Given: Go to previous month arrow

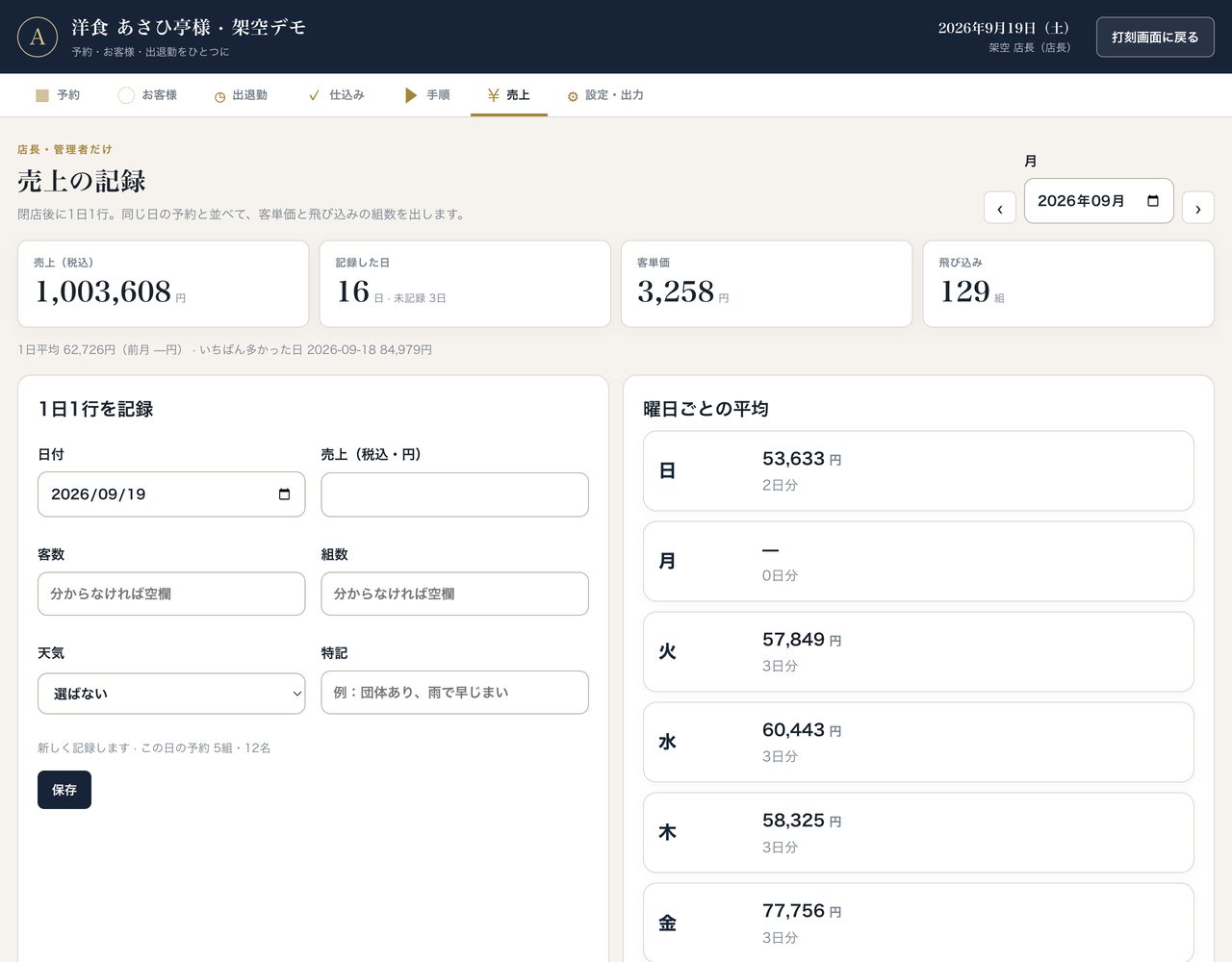Looking at the screenshot, I should (x=1000, y=208).
